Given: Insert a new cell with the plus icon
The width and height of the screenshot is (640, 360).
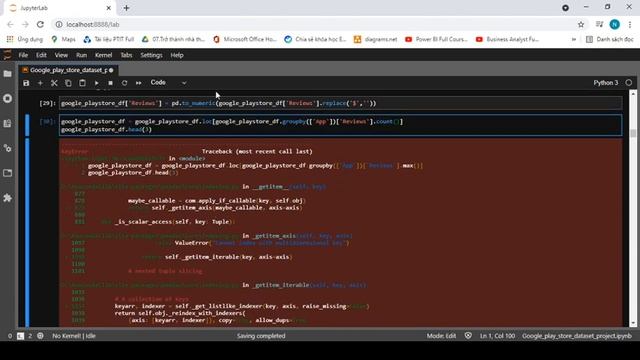Looking at the screenshot, I should click(x=40, y=83).
